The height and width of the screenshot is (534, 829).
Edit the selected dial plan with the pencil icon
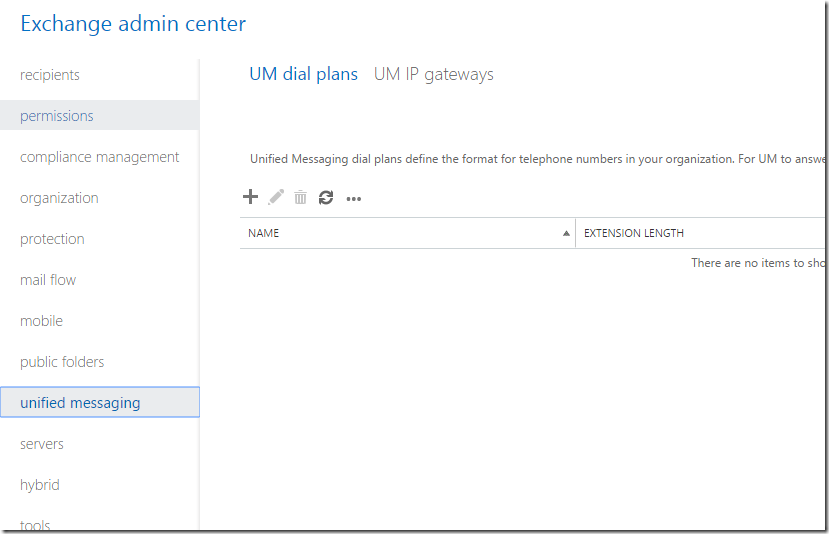pos(276,197)
